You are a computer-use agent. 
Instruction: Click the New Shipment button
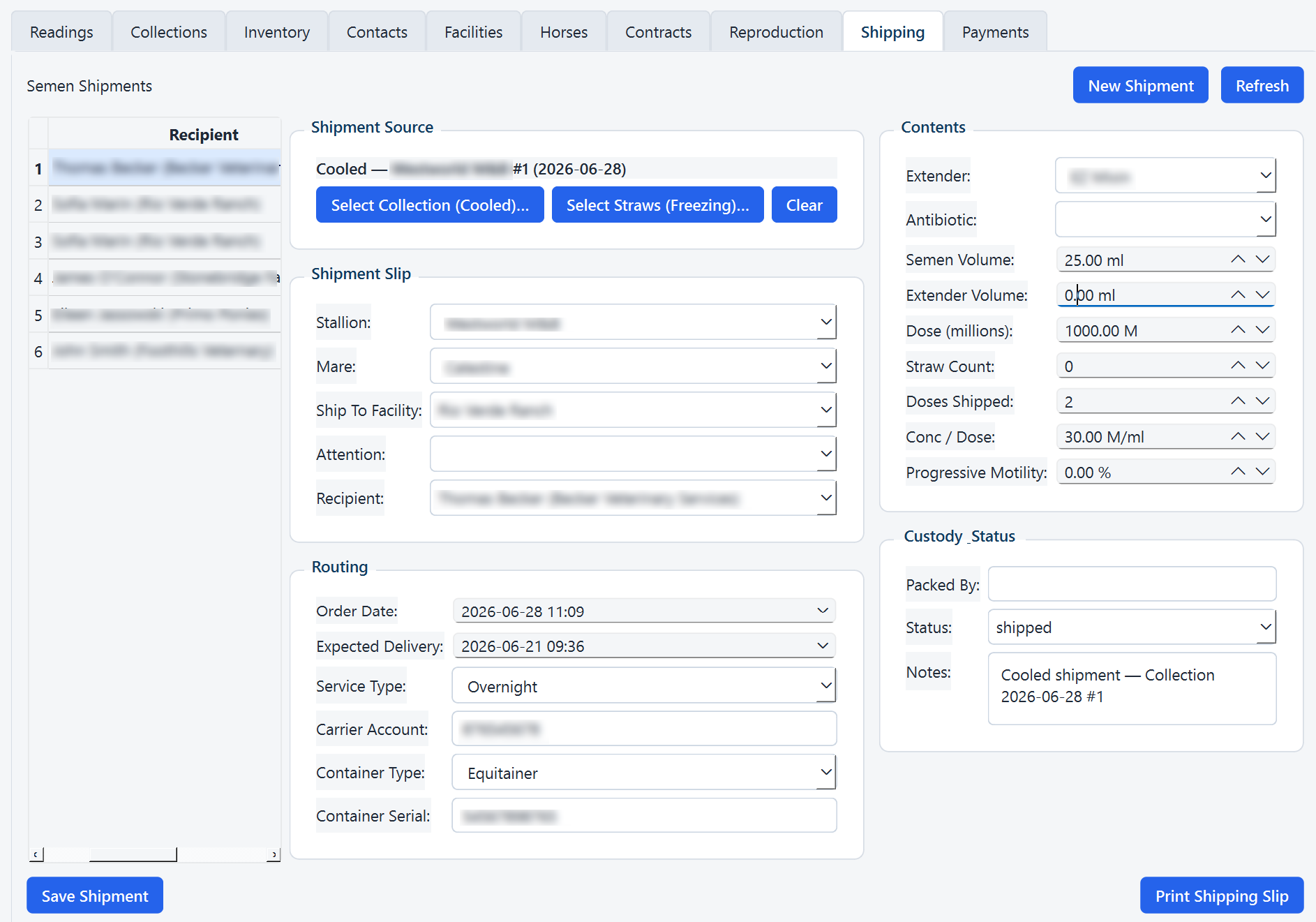pyautogui.click(x=1141, y=85)
